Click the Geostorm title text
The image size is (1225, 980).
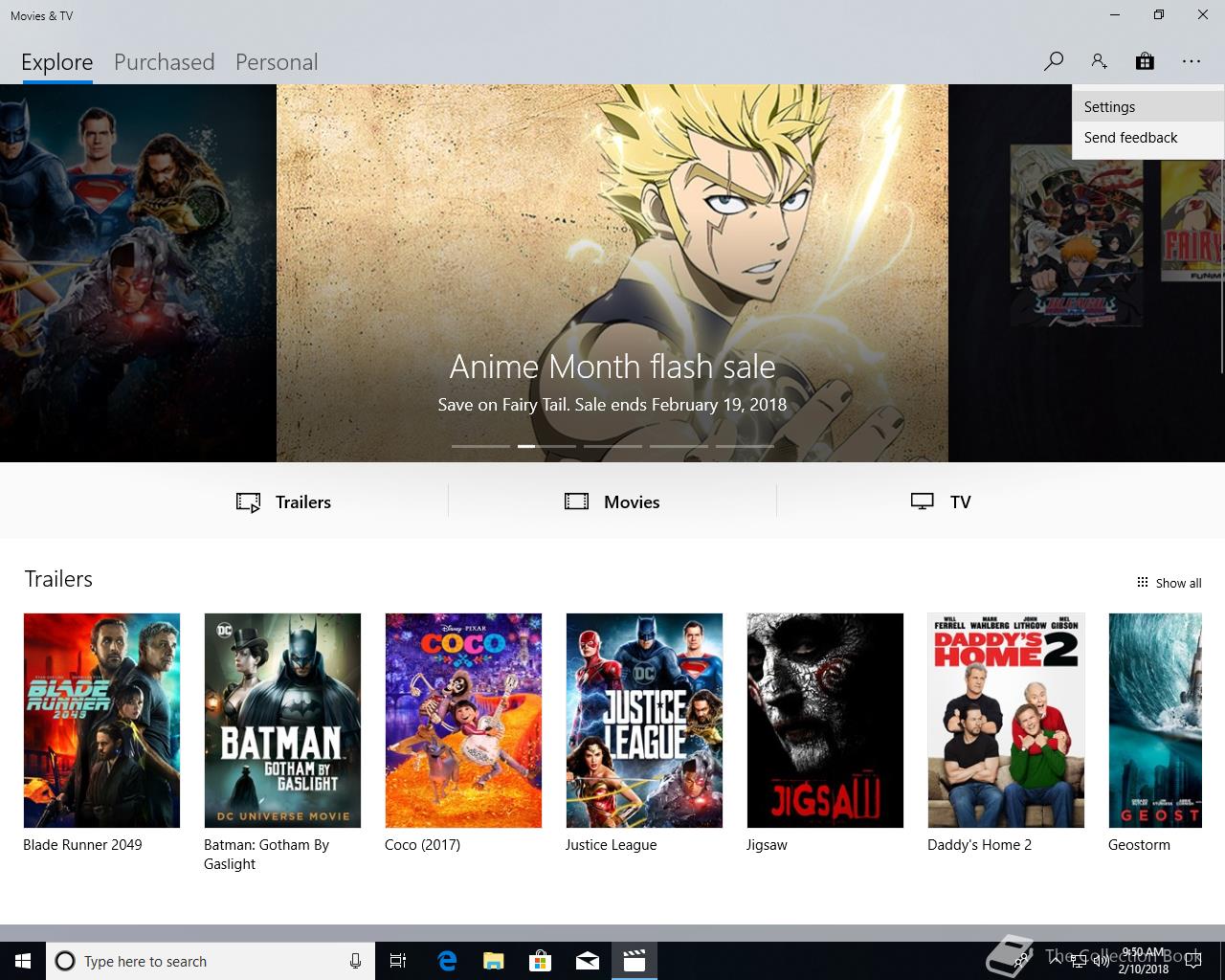coord(1139,845)
